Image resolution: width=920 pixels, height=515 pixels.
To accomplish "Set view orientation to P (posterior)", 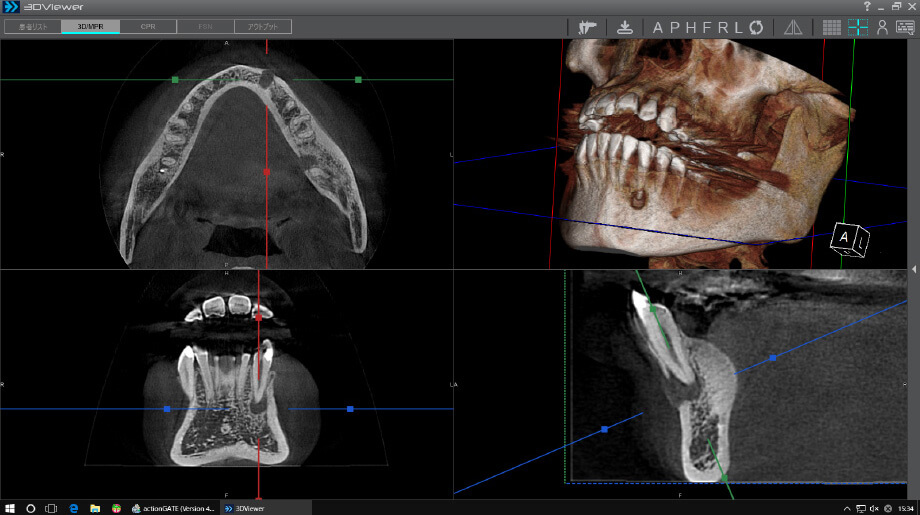I will [674, 27].
